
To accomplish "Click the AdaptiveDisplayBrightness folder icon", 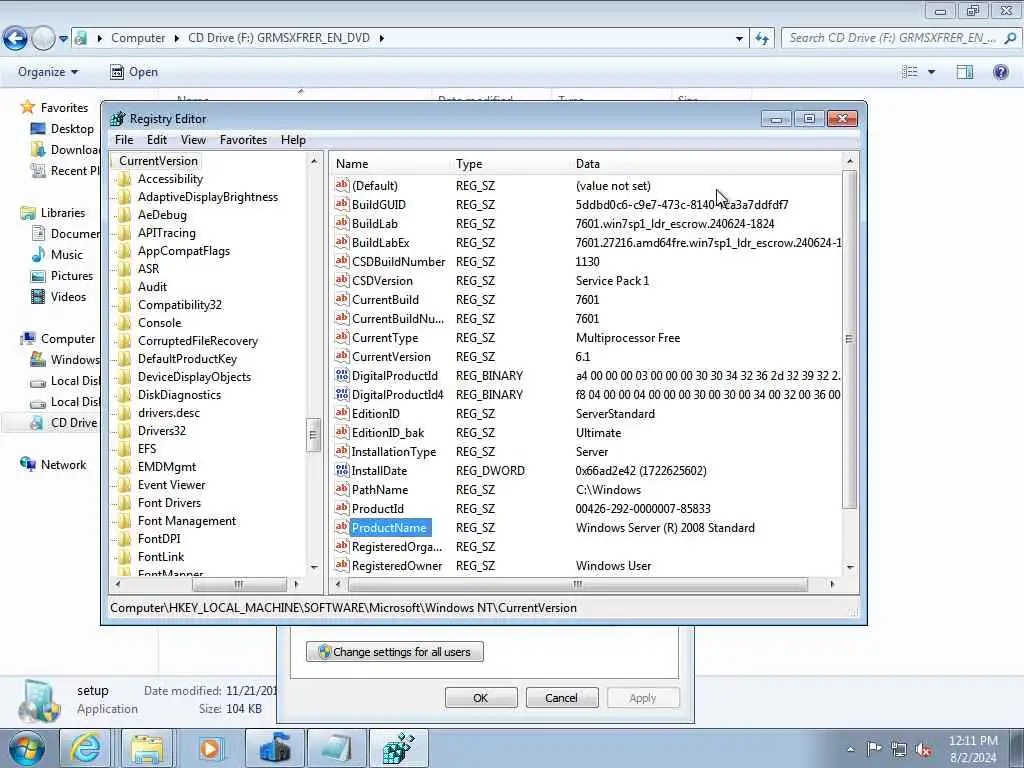I will coord(124,197).
